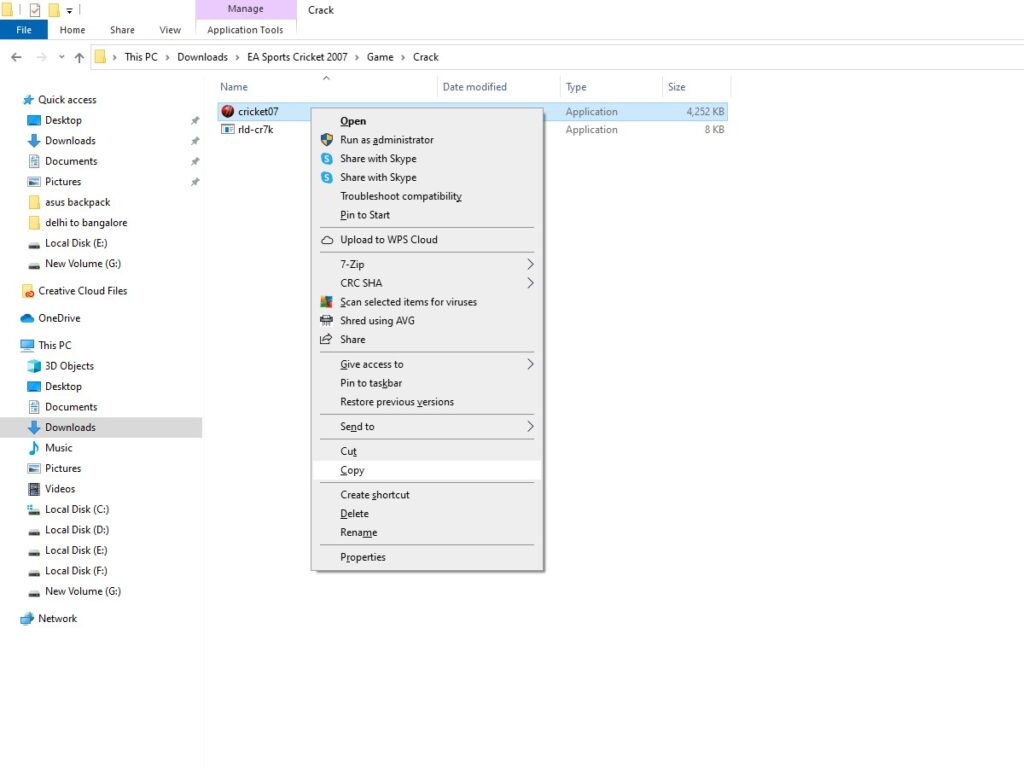
Task: Select Copy from the context menu
Action: tap(352, 470)
